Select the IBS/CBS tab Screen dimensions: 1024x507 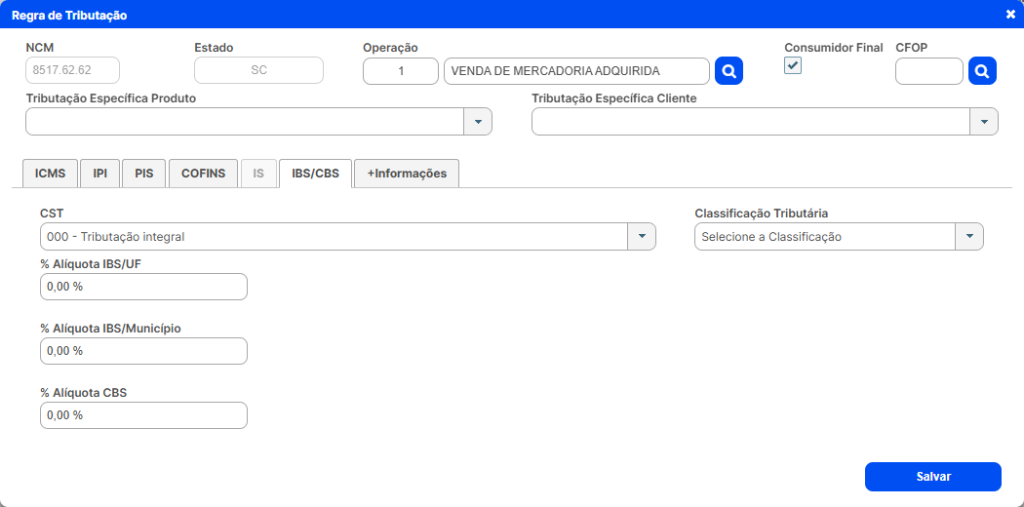coord(314,173)
